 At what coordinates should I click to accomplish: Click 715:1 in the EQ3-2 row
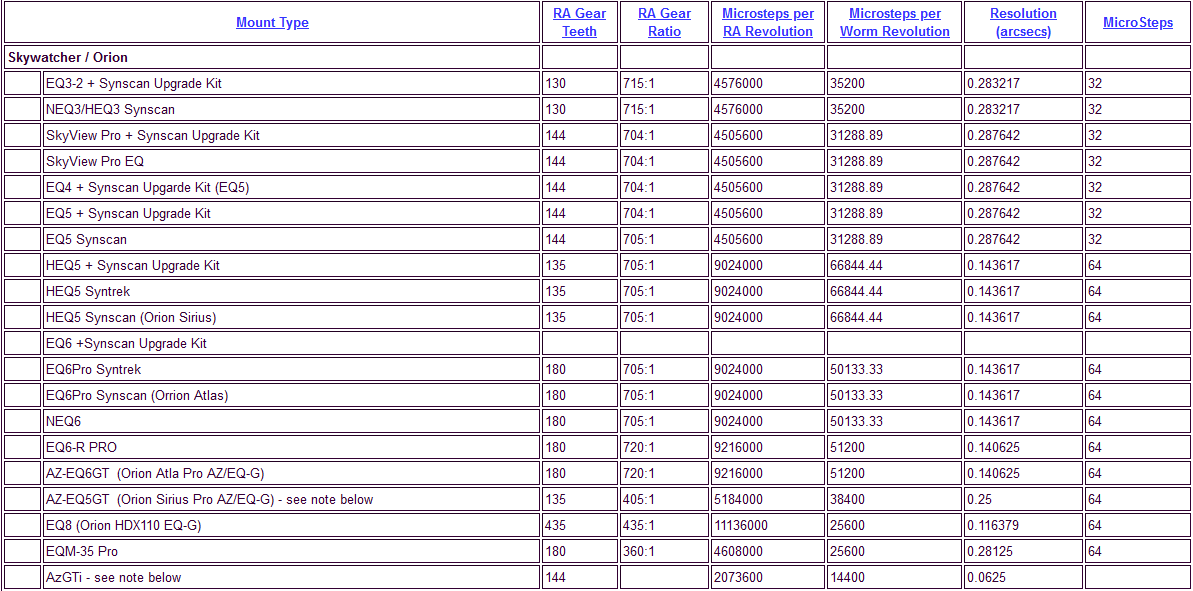coord(638,84)
